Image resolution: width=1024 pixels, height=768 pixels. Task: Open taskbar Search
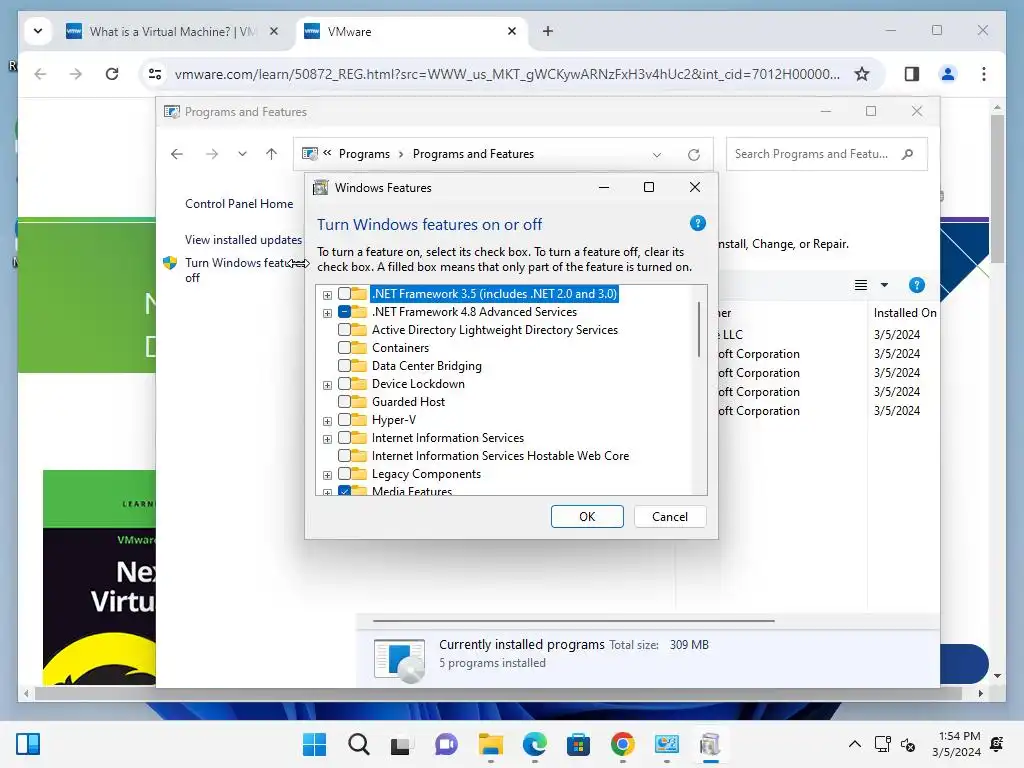click(358, 744)
